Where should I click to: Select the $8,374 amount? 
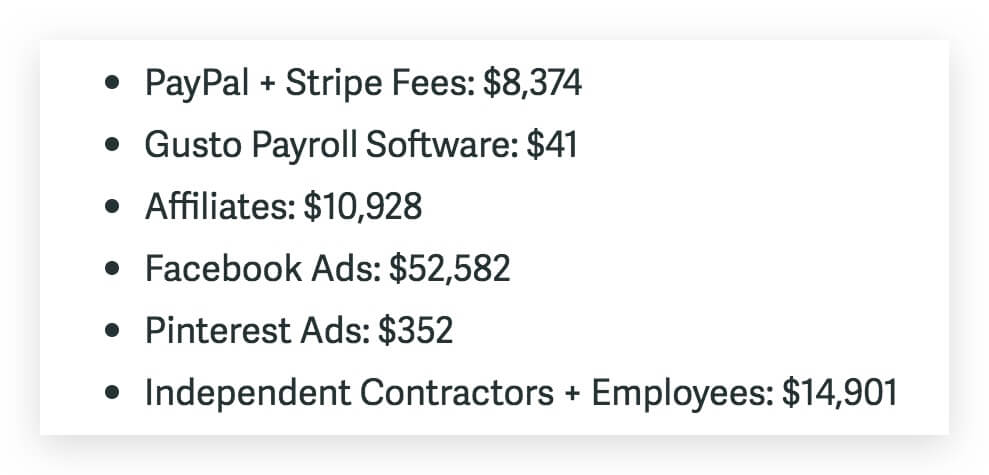[x=531, y=84]
